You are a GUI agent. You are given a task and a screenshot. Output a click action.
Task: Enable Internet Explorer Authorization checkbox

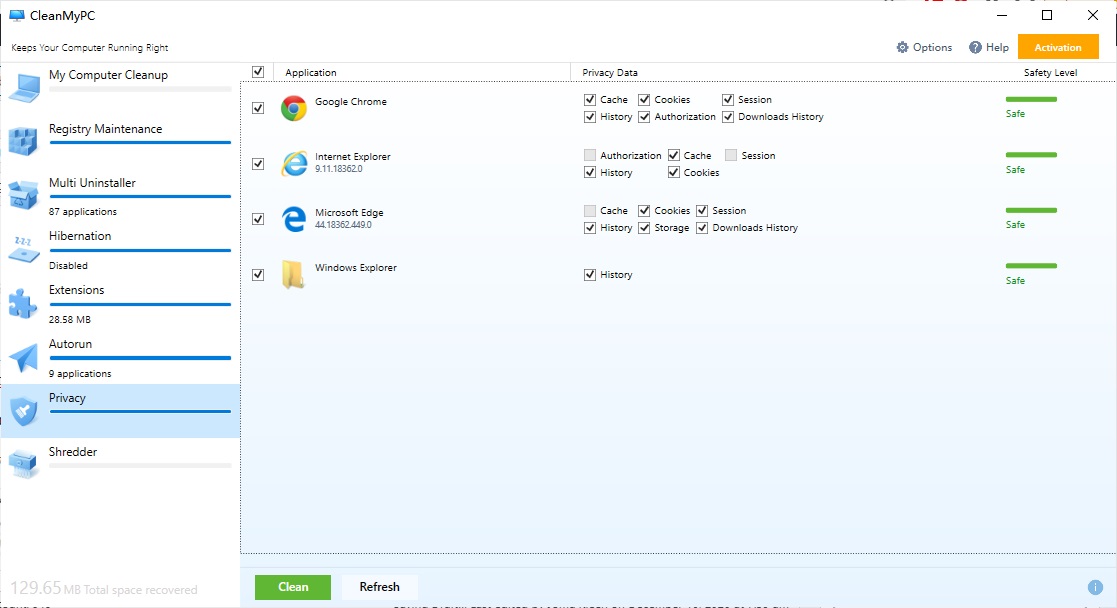pos(590,155)
